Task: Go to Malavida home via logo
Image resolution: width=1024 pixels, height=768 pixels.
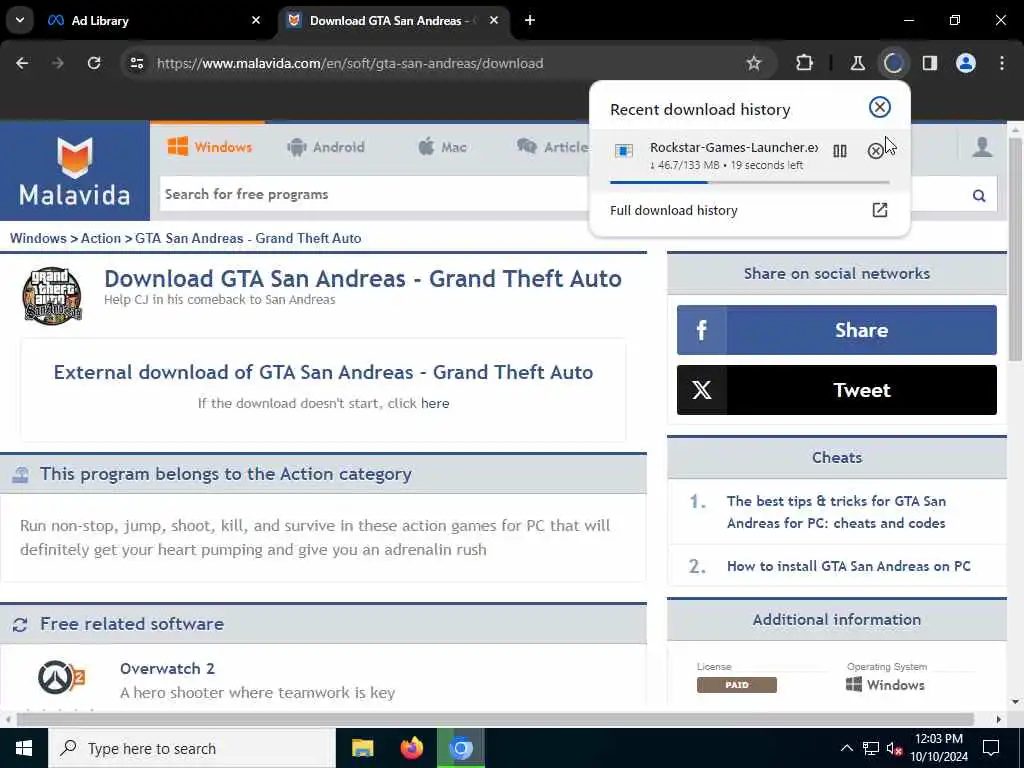Action: pos(74,171)
